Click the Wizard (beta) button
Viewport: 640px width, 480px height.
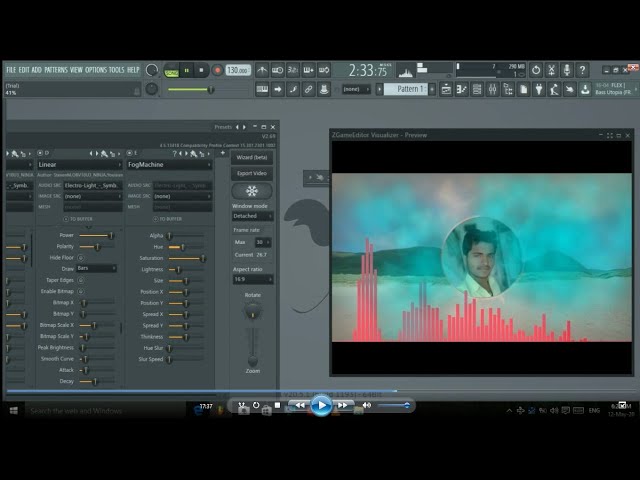tap(252, 157)
